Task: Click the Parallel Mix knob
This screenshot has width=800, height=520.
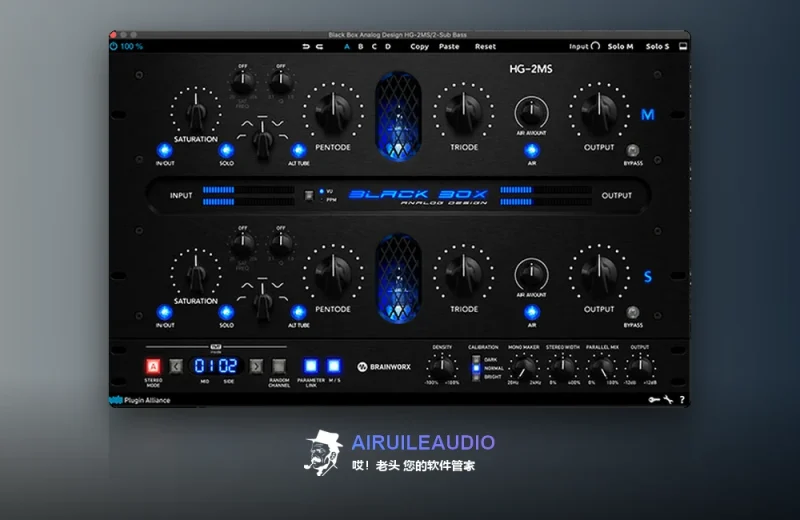Action: point(602,366)
